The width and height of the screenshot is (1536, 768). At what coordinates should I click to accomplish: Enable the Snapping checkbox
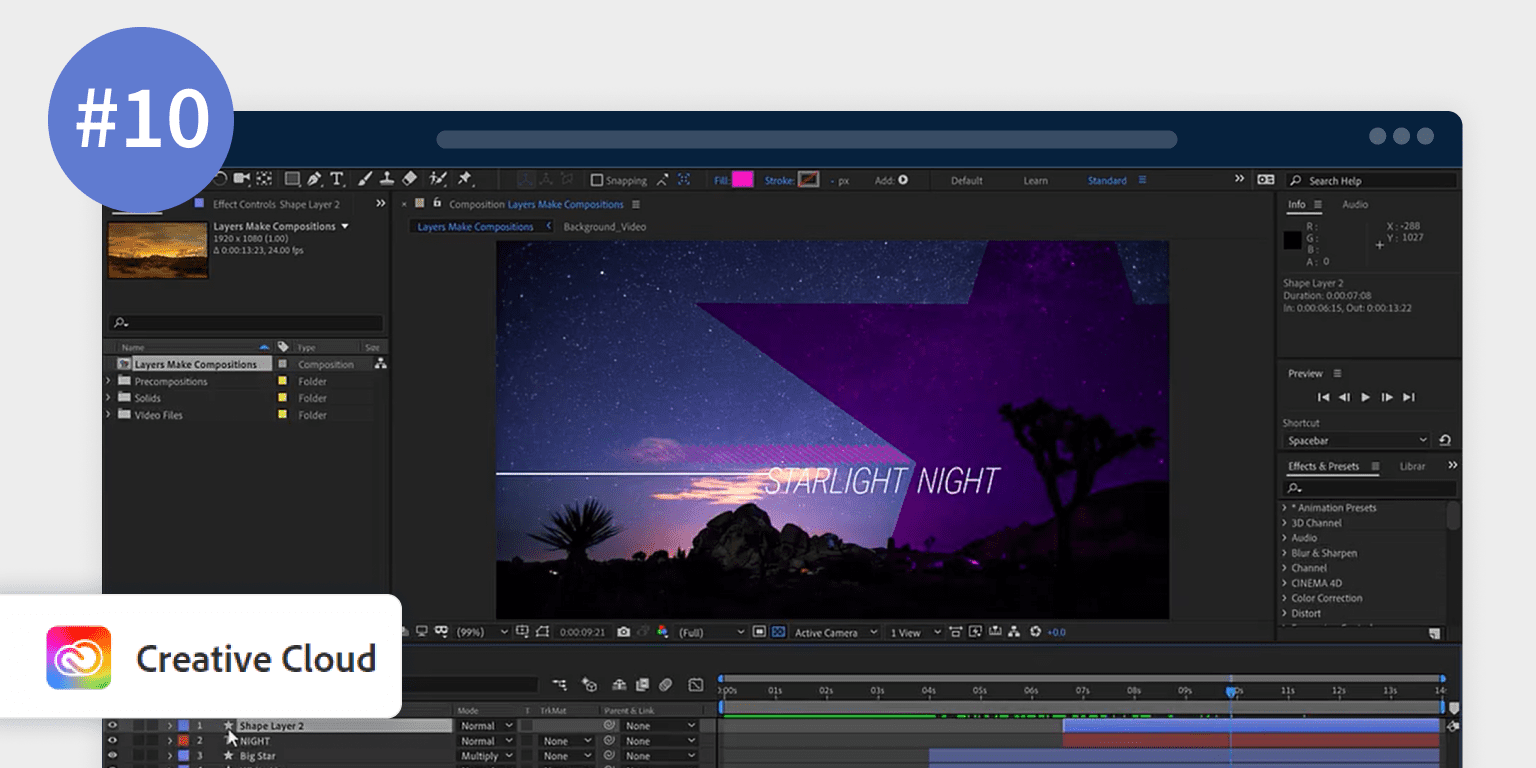tap(597, 180)
